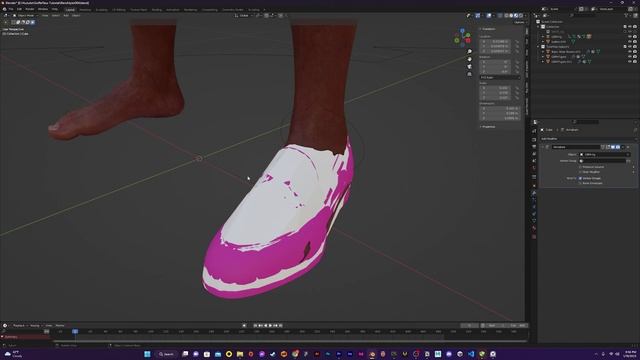Open the Material properties tab

click(534, 229)
